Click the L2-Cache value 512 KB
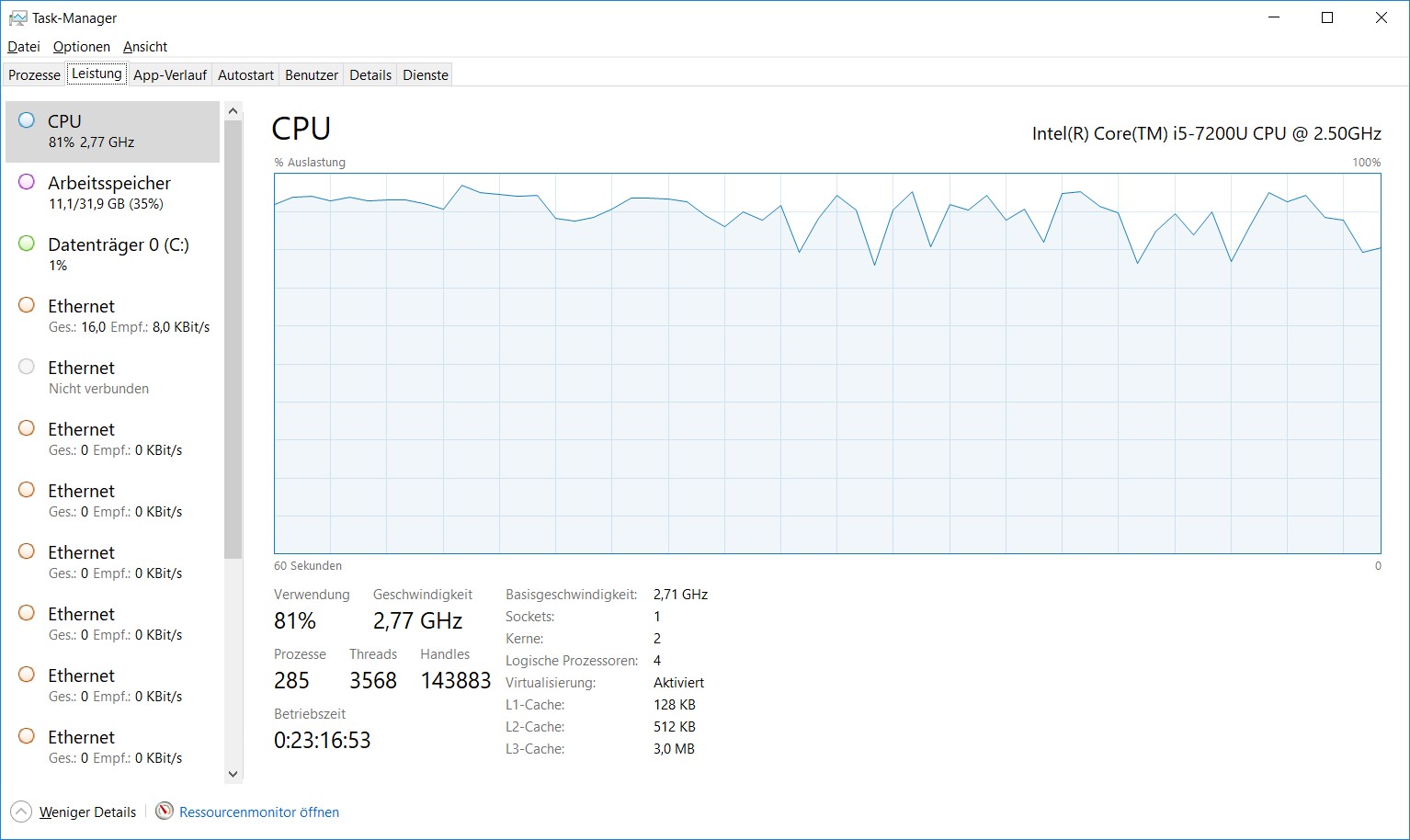 (675, 727)
